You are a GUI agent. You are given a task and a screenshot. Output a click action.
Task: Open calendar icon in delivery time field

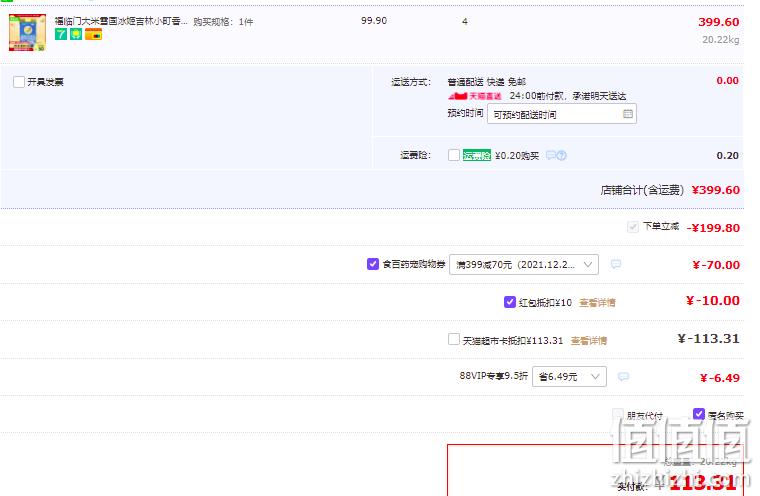tap(627, 114)
